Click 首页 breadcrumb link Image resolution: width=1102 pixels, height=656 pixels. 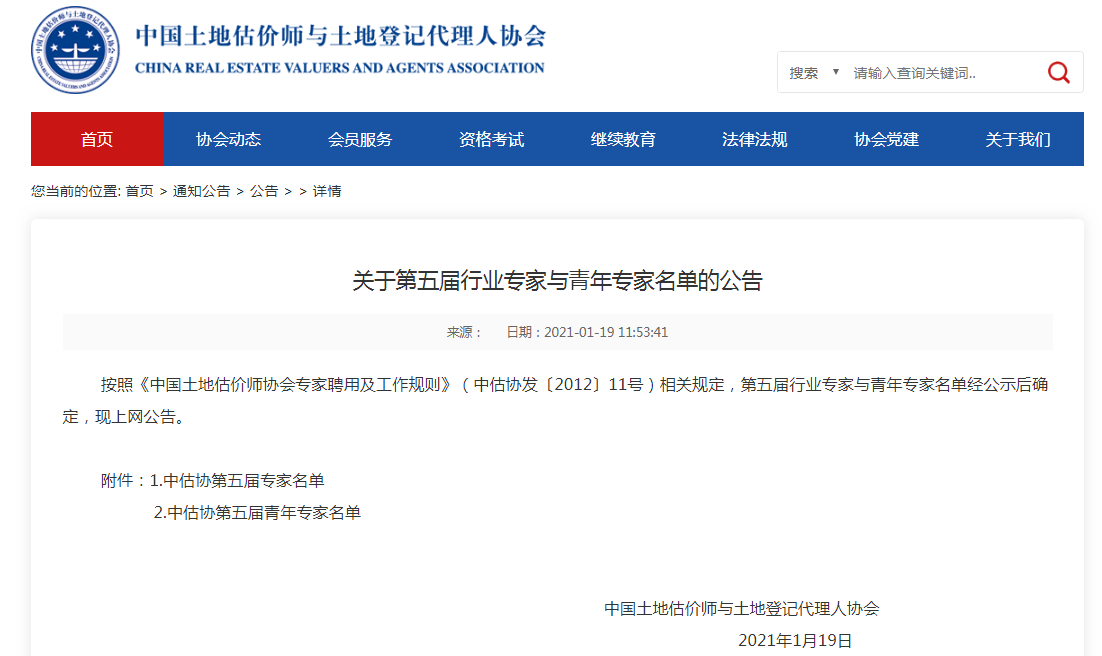[139, 191]
